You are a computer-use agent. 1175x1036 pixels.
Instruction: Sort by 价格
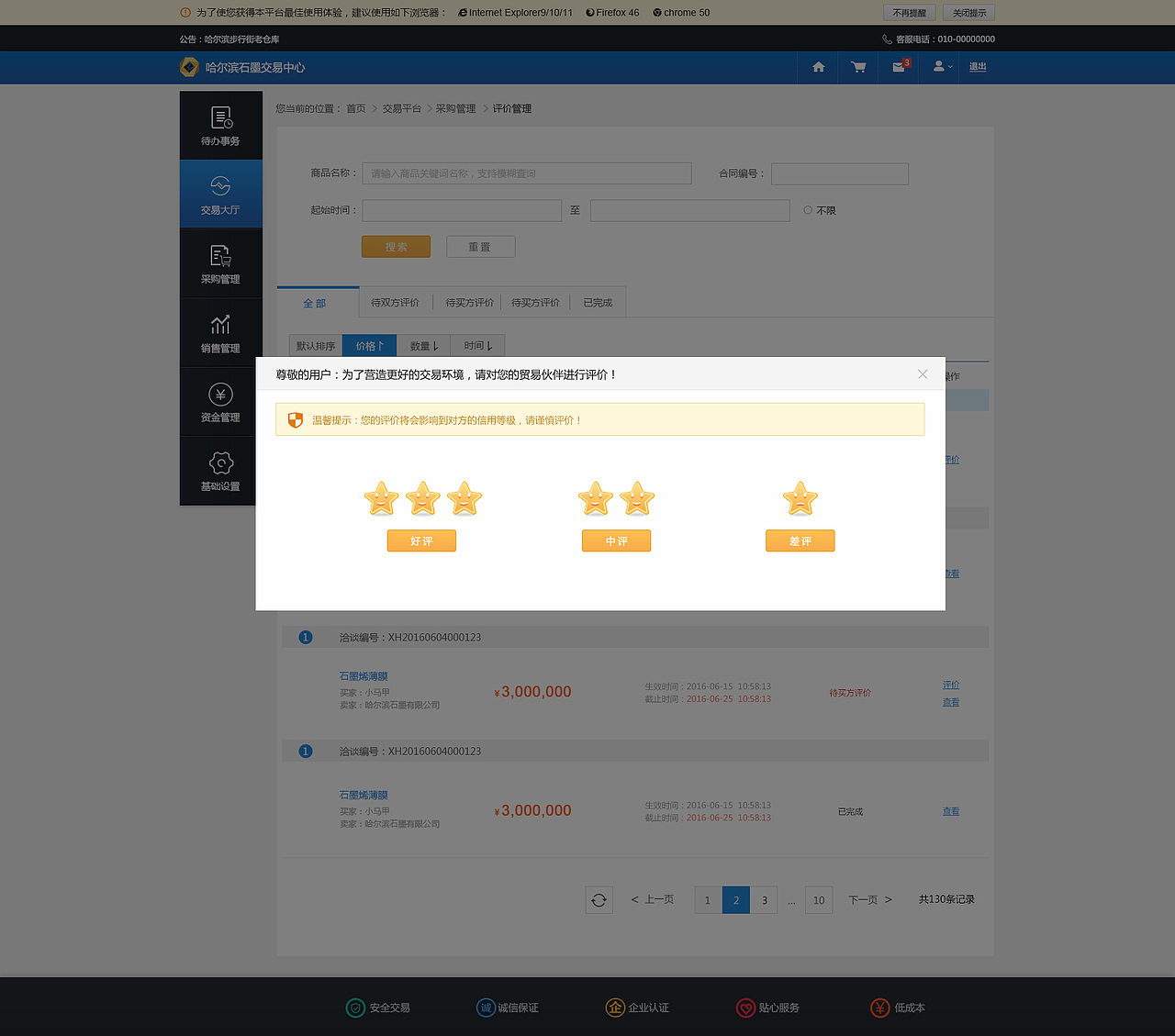369,346
